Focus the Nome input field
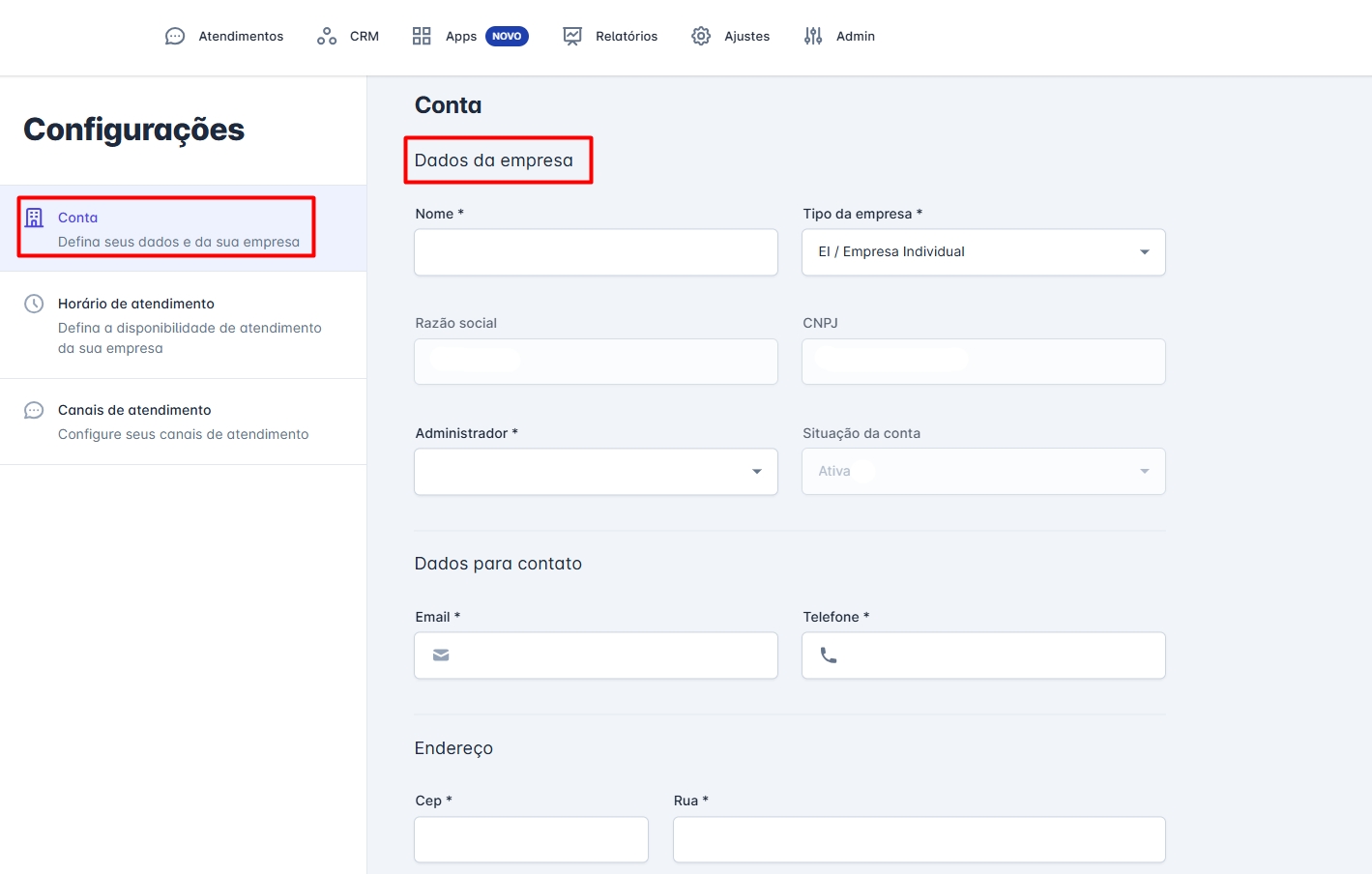 pos(596,252)
